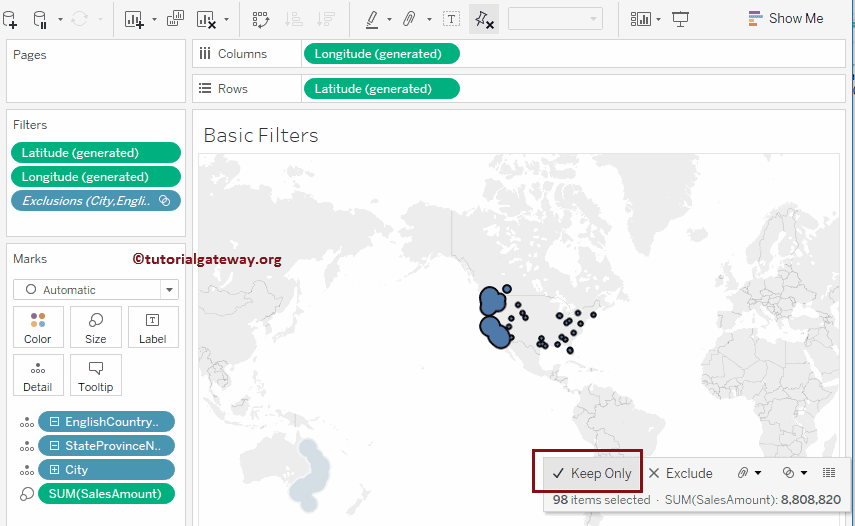Click the Presentation Mode icon
Image resolution: width=855 pixels, height=526 pixels.
pos(681,18)
